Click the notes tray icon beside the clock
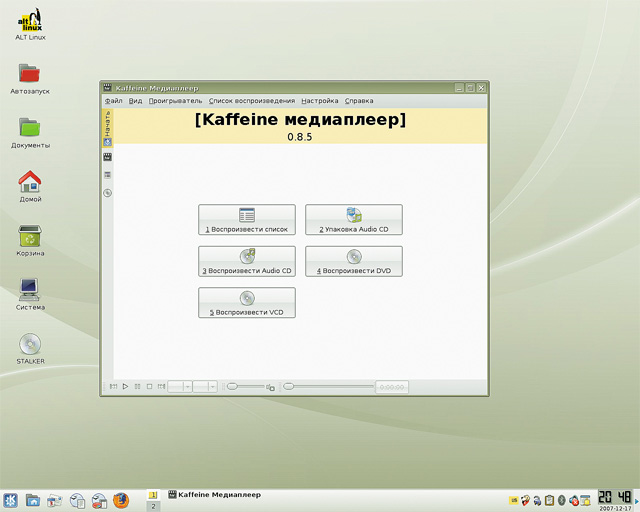 pos(585,500)
